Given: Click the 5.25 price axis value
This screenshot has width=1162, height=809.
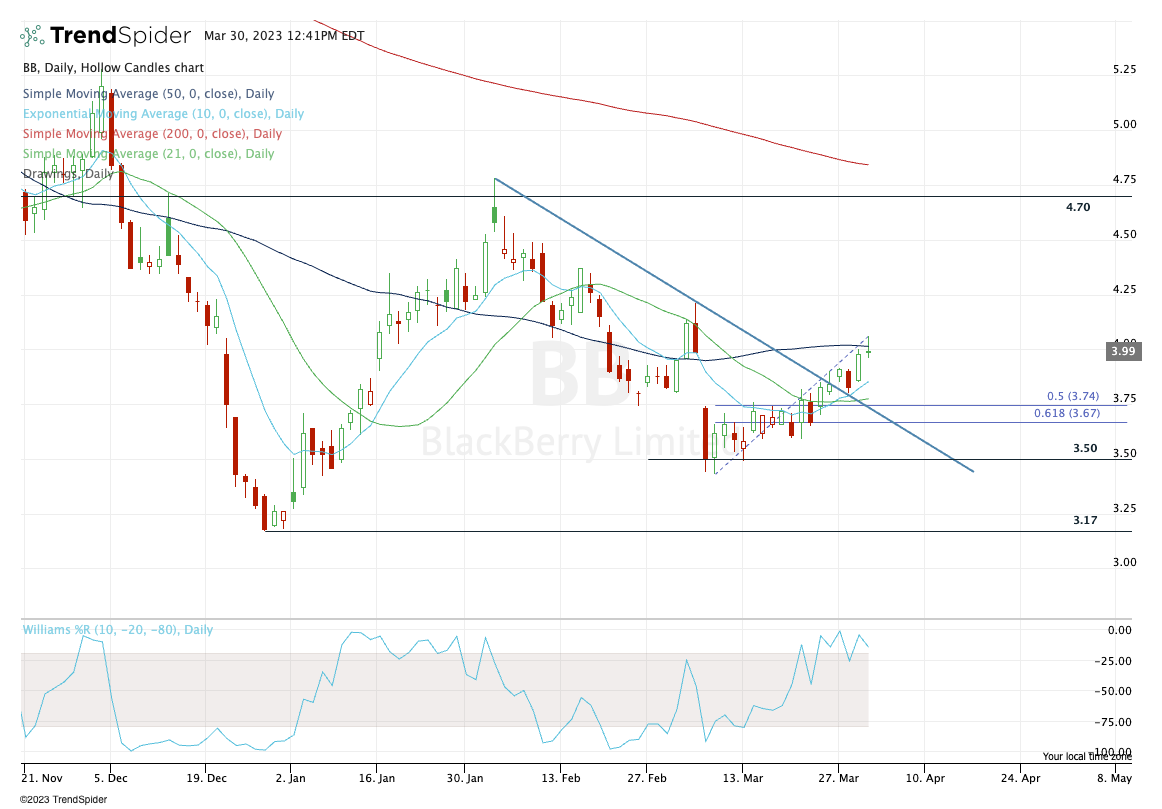Looking at the screenshot, I should point(1124,69).
